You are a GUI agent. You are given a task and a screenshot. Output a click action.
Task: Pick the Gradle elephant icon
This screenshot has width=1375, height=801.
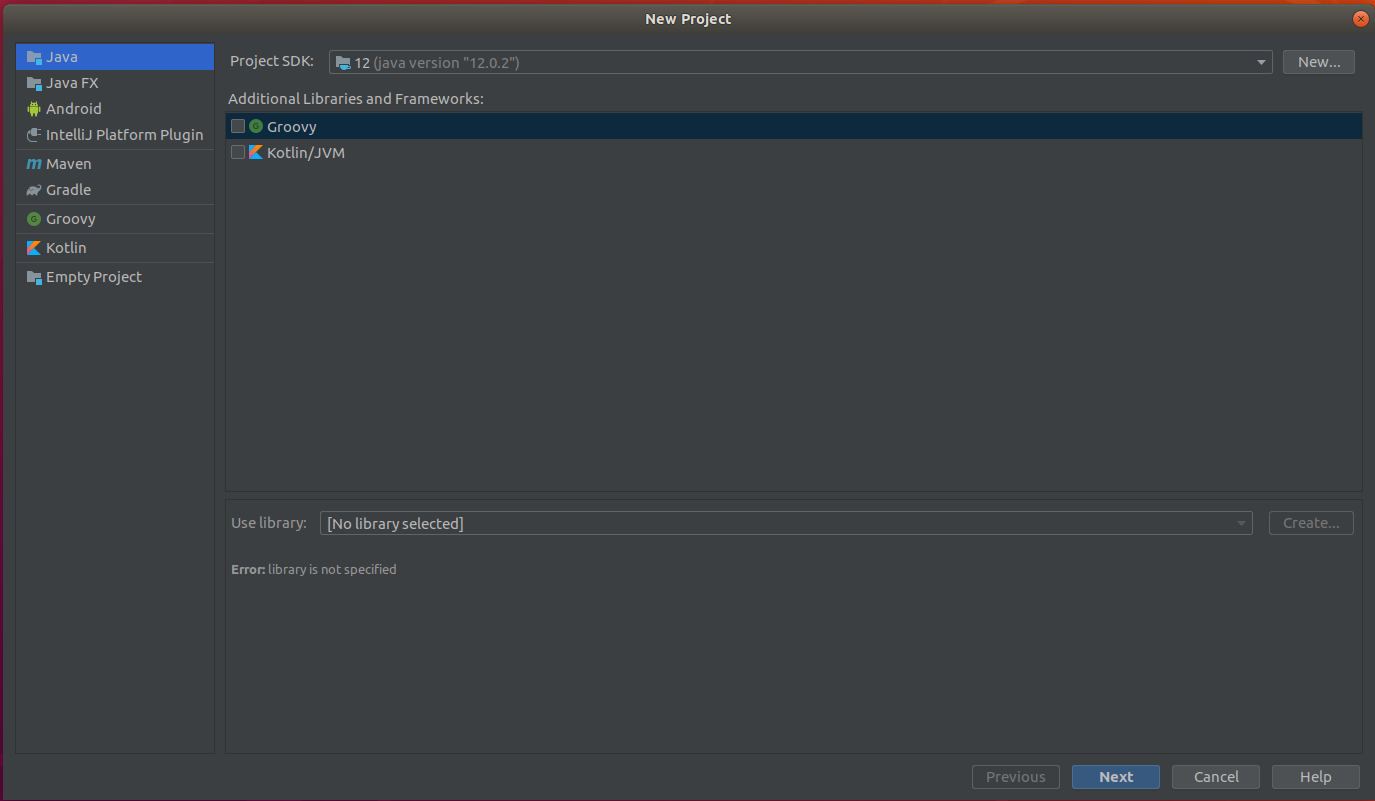tap(34, 190)
